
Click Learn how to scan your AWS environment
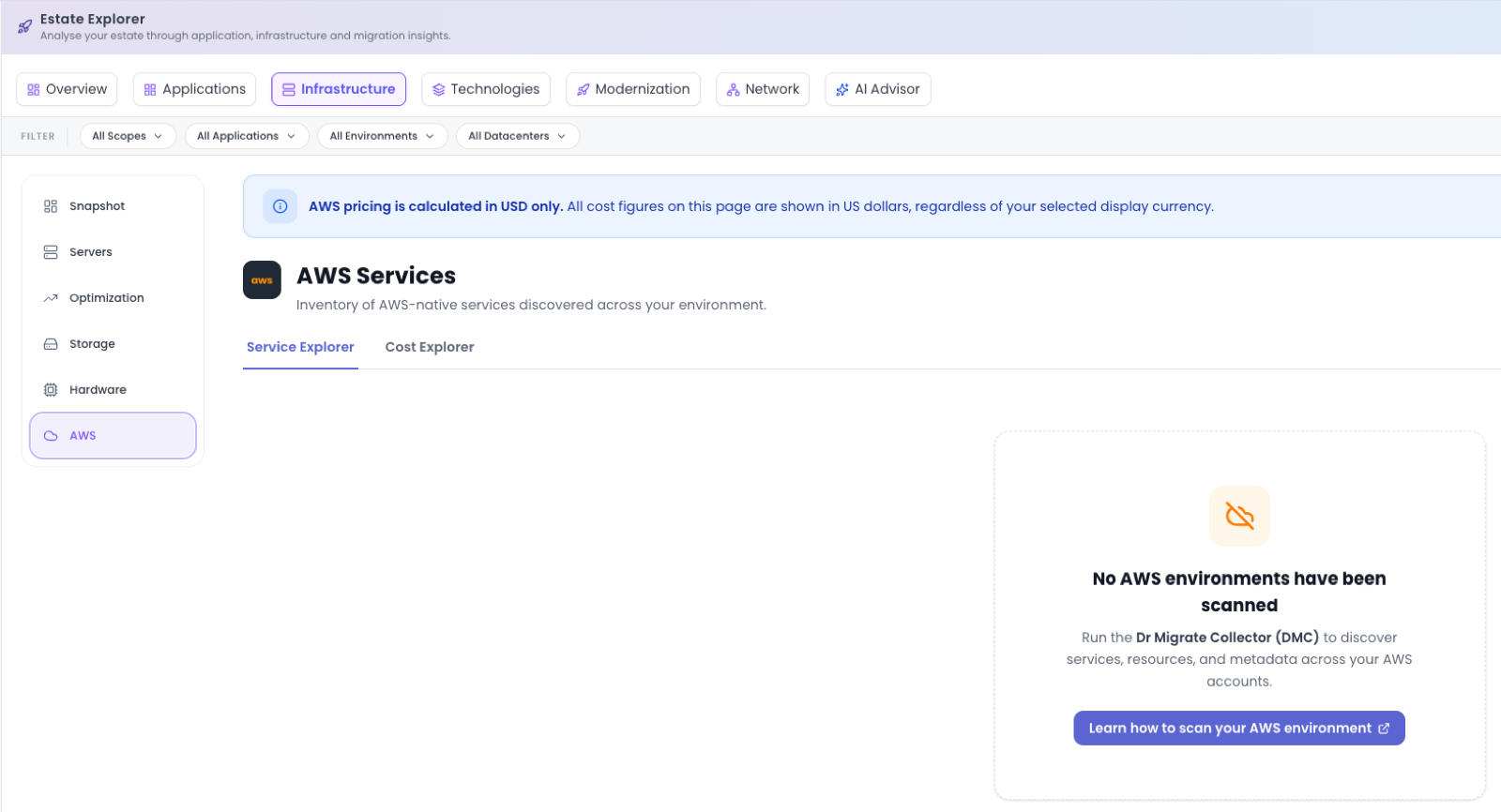(1239, 729)
